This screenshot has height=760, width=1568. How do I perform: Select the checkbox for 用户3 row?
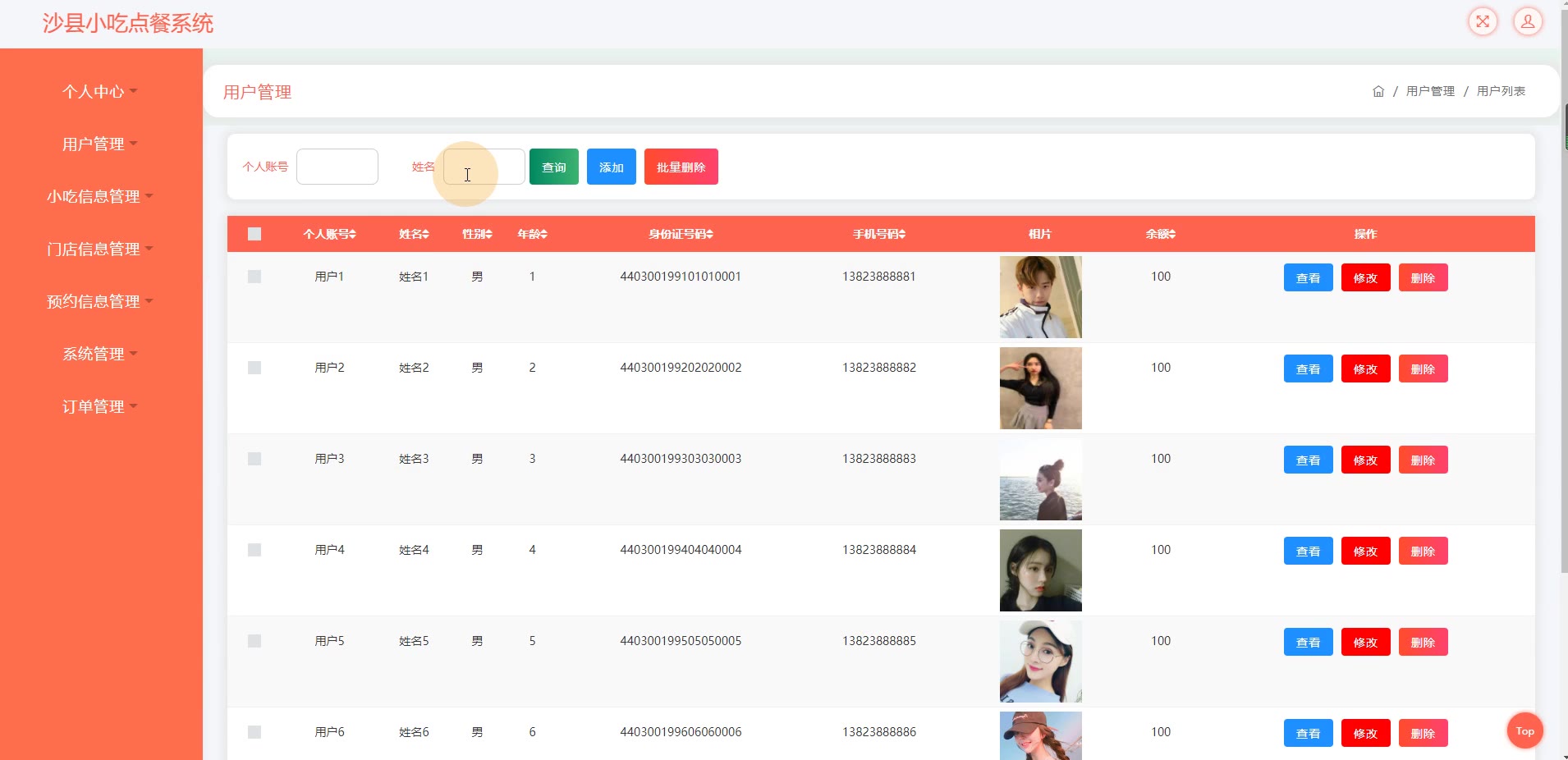tap(254, 459)
